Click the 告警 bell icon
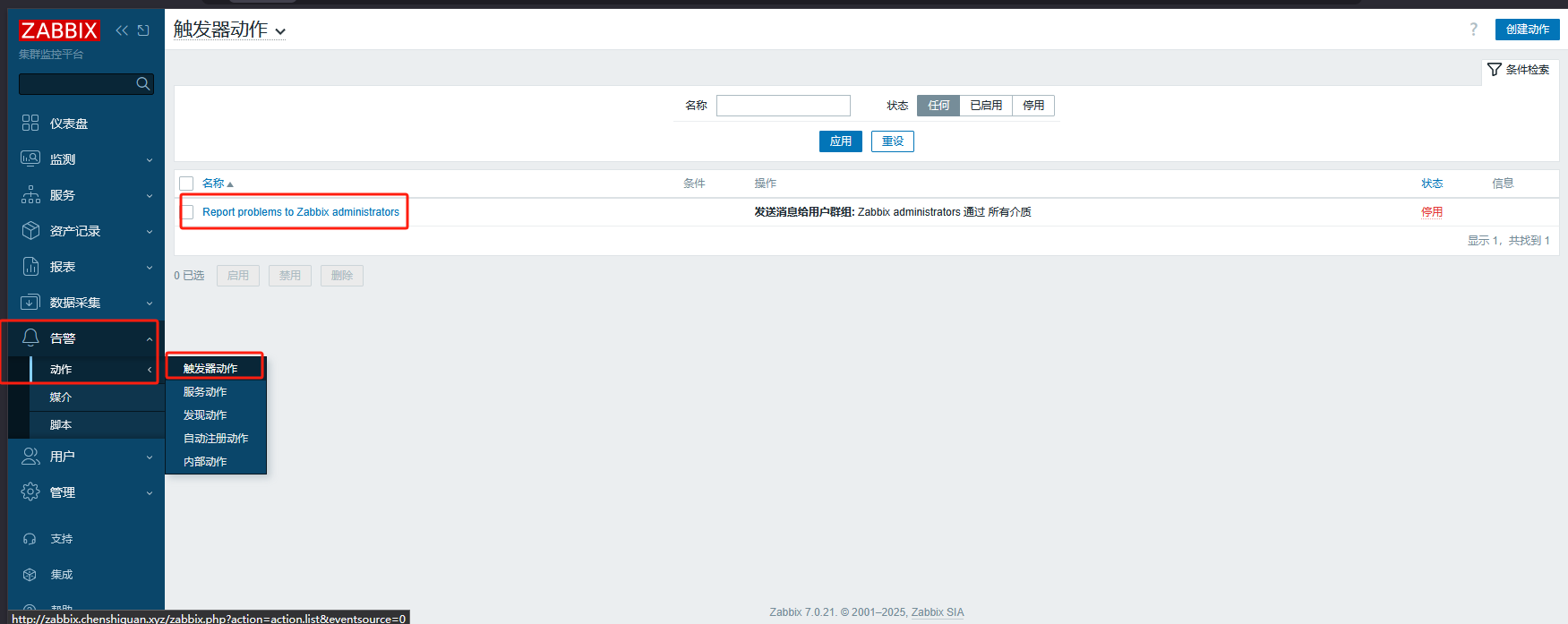The width and height of the screenshot is (1568, 624). tap(30, 338)
